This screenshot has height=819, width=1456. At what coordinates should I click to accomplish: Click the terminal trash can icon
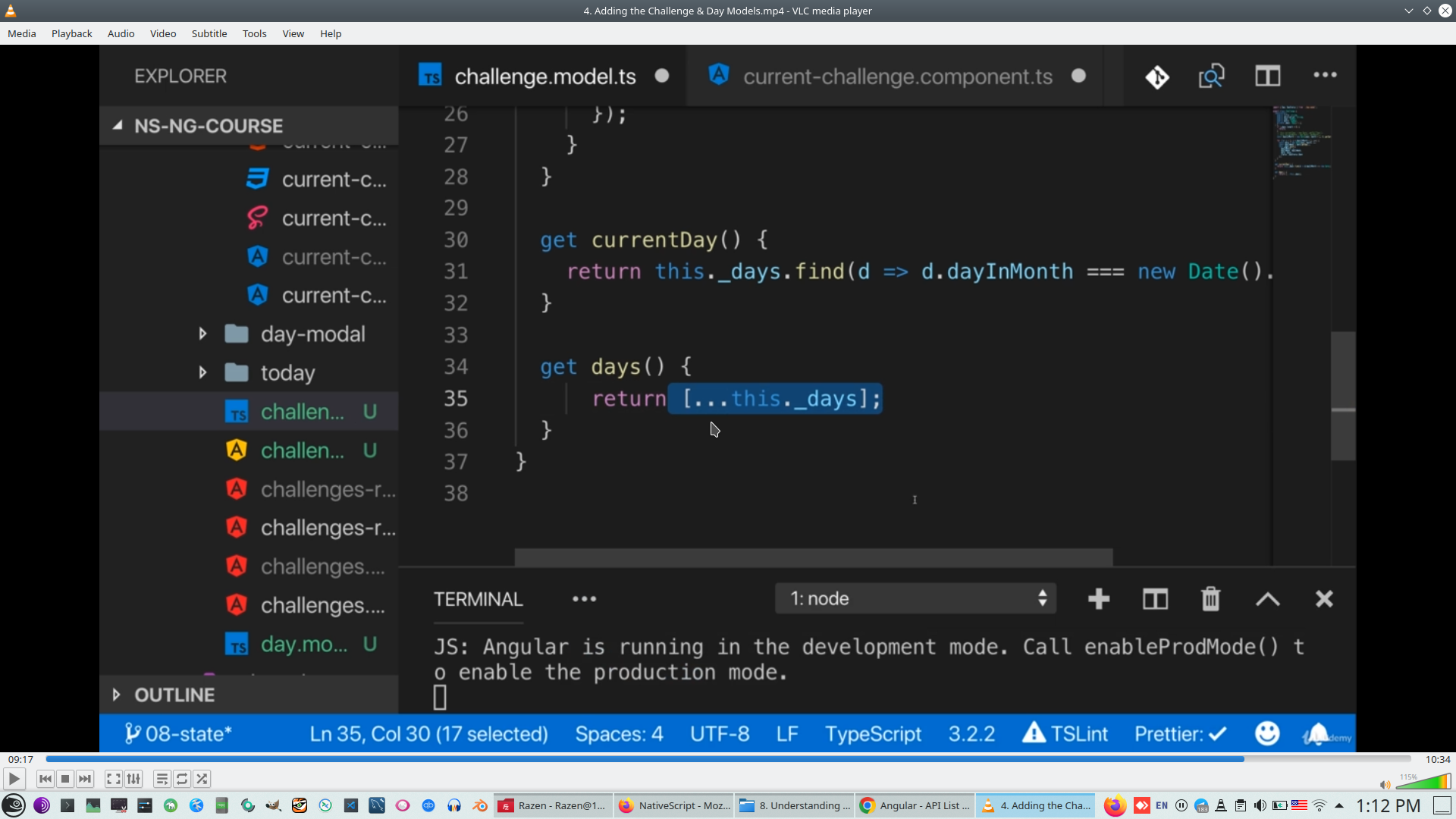(x=1210, y=599)
